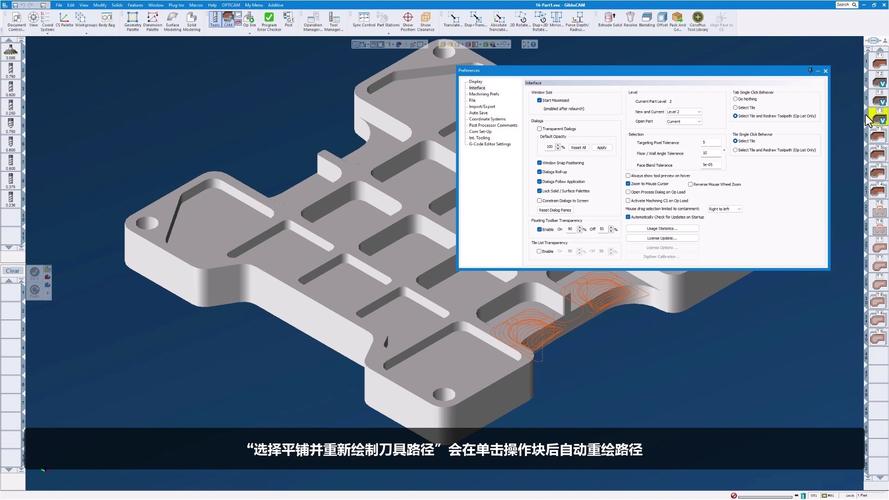Viewport: 889px width, 500px height.
Task: Open the Surface Modeling icon
Action: click(172, 20)
